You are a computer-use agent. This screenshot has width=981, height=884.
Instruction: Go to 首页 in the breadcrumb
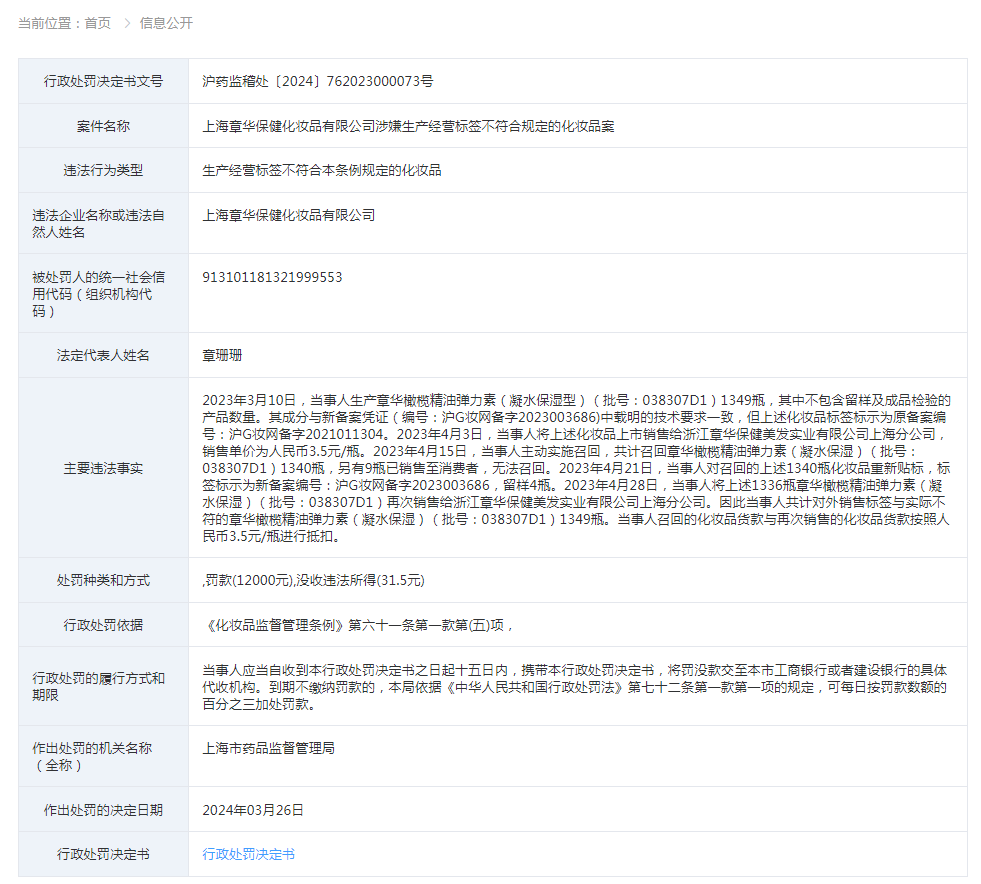point(98,23)
